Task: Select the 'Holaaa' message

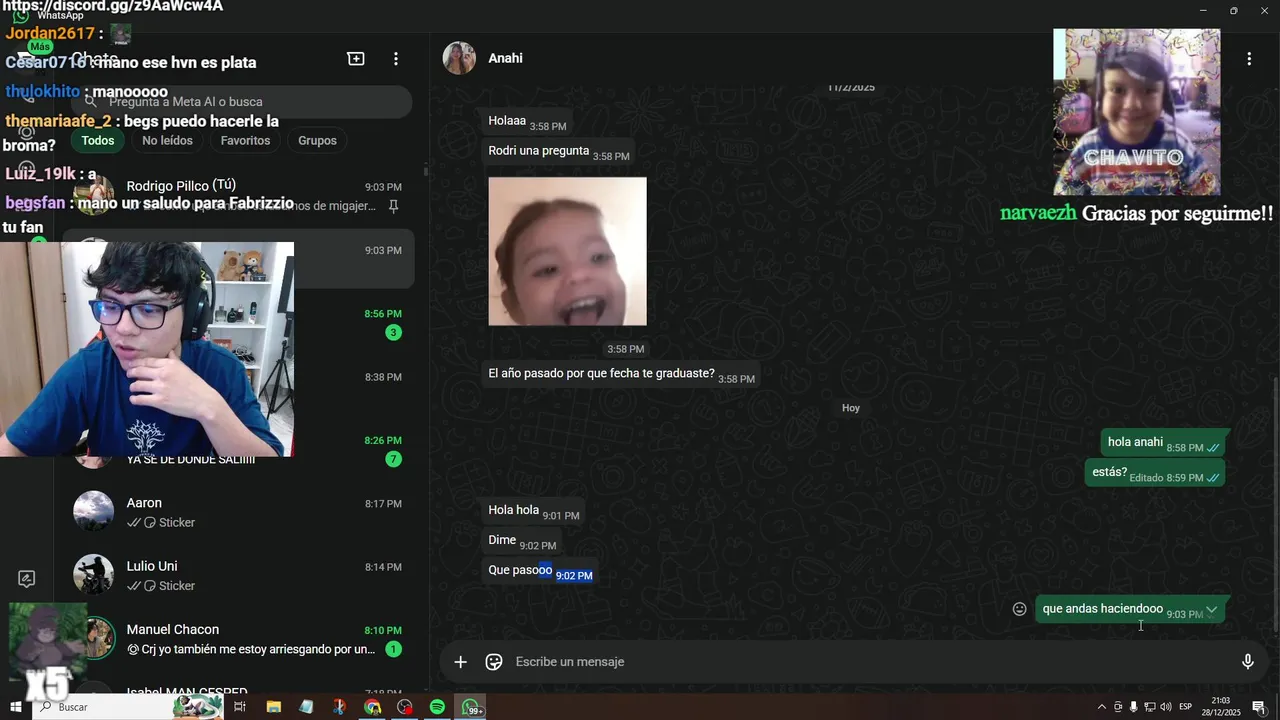Action: [527, 122]
